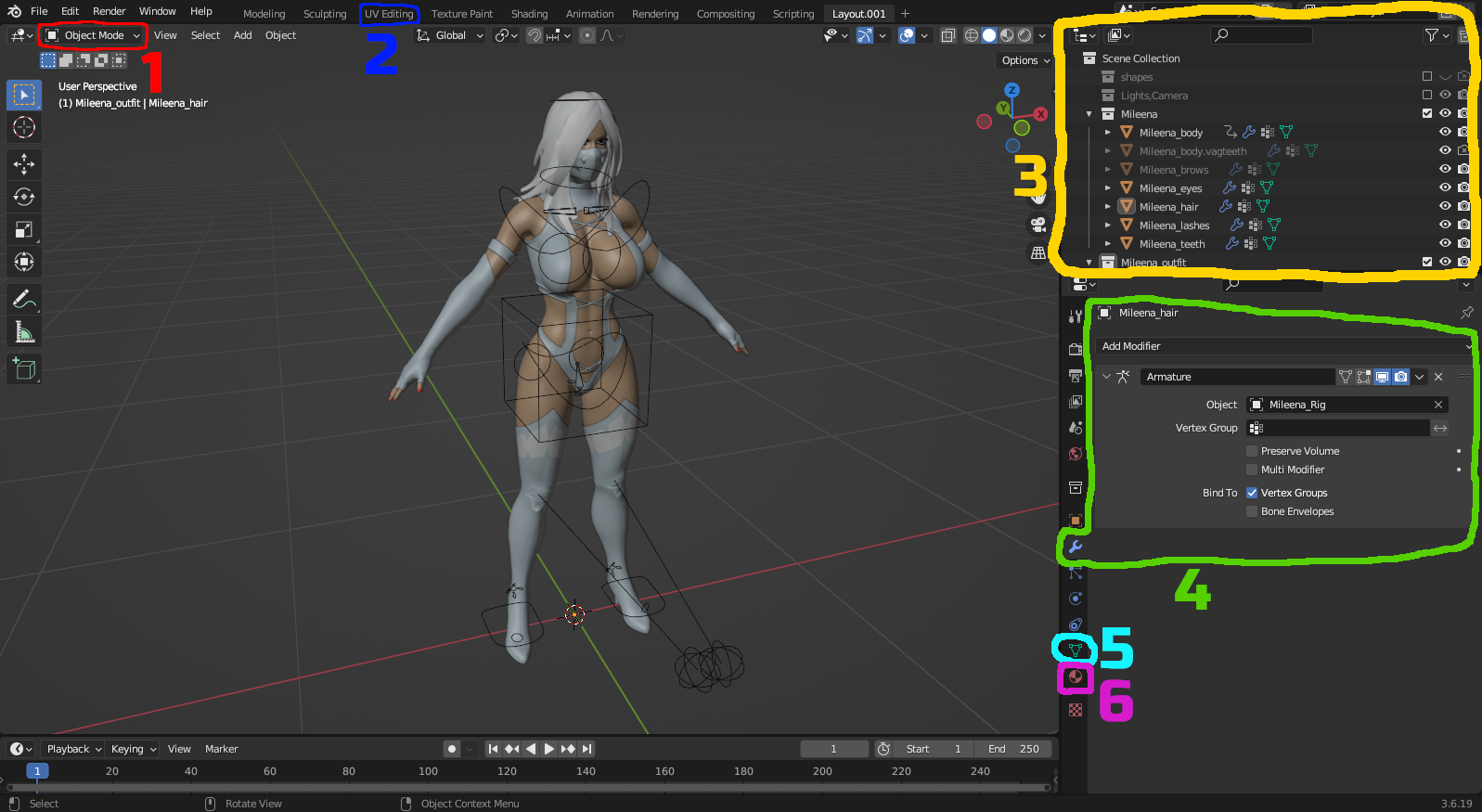Open the File menu

(x=39, y=11)
